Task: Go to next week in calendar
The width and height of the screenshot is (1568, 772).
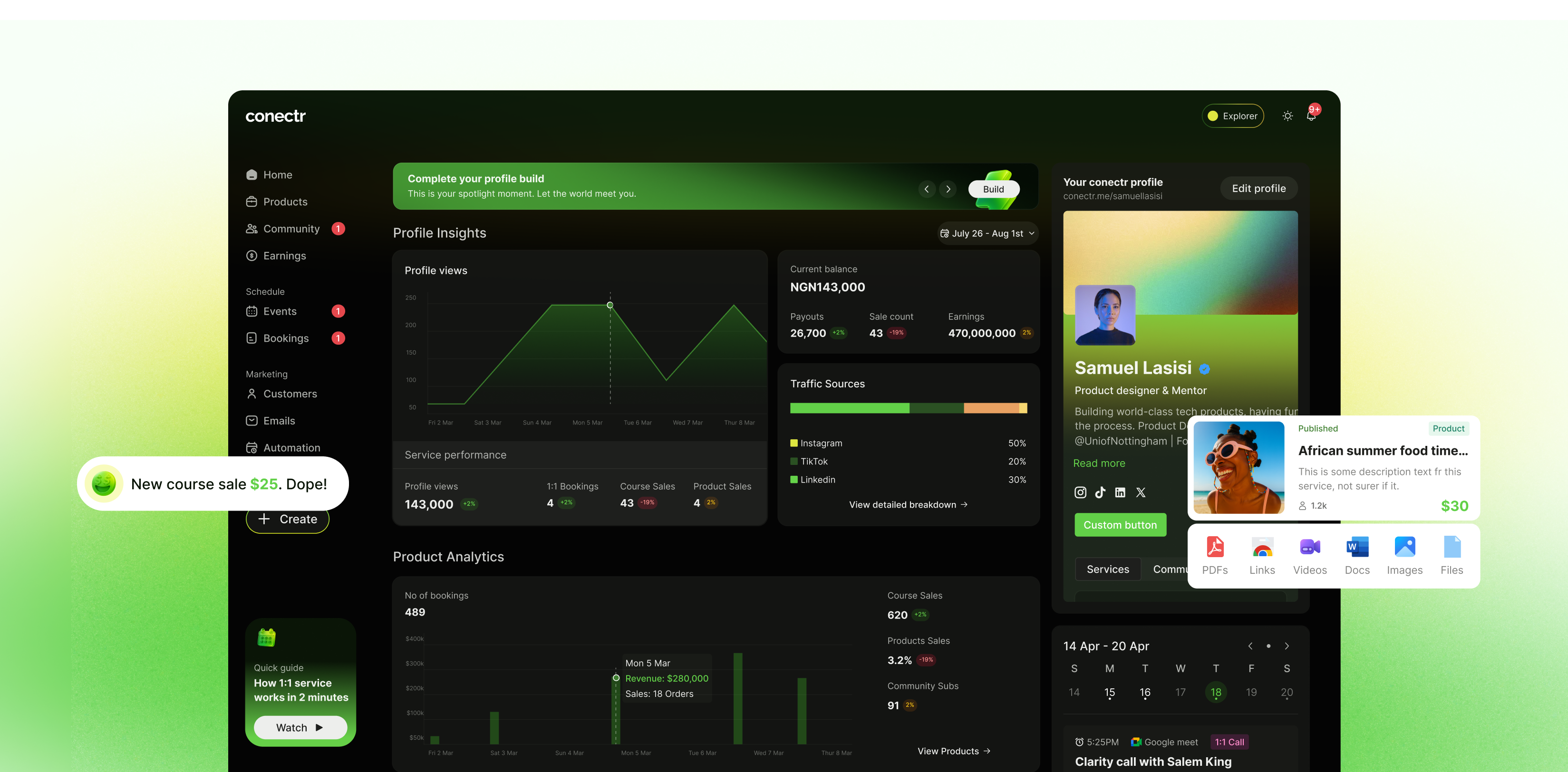Action: point(1287,646)
